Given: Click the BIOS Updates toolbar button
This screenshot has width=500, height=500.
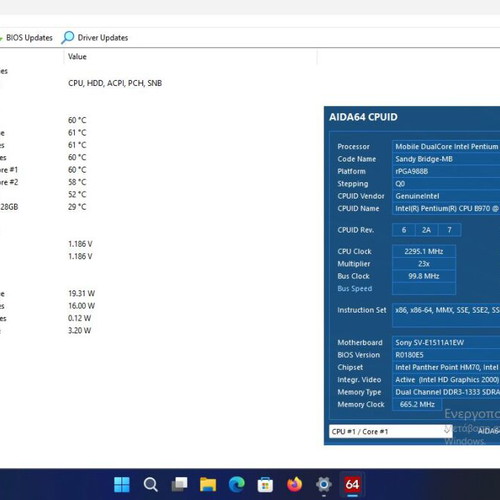Looking at the screenshot, I should tap(26, 38).
